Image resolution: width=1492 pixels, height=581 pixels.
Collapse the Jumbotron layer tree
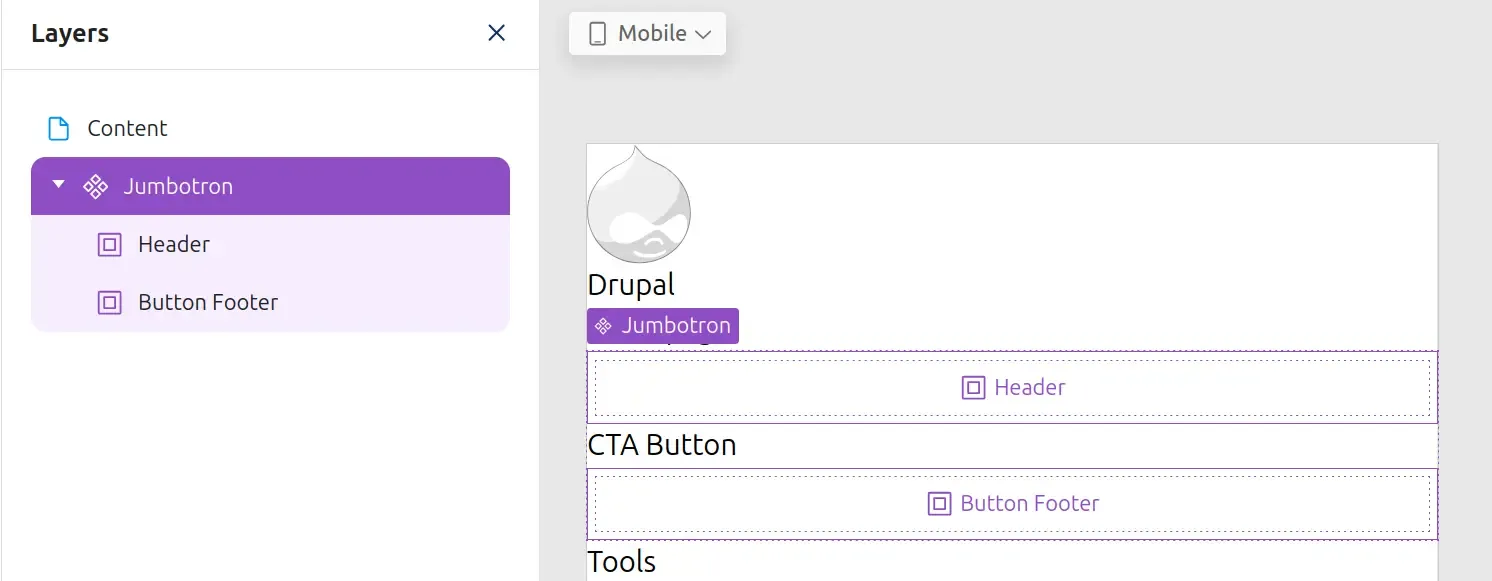pyautogui.click(x=57, y=186)
